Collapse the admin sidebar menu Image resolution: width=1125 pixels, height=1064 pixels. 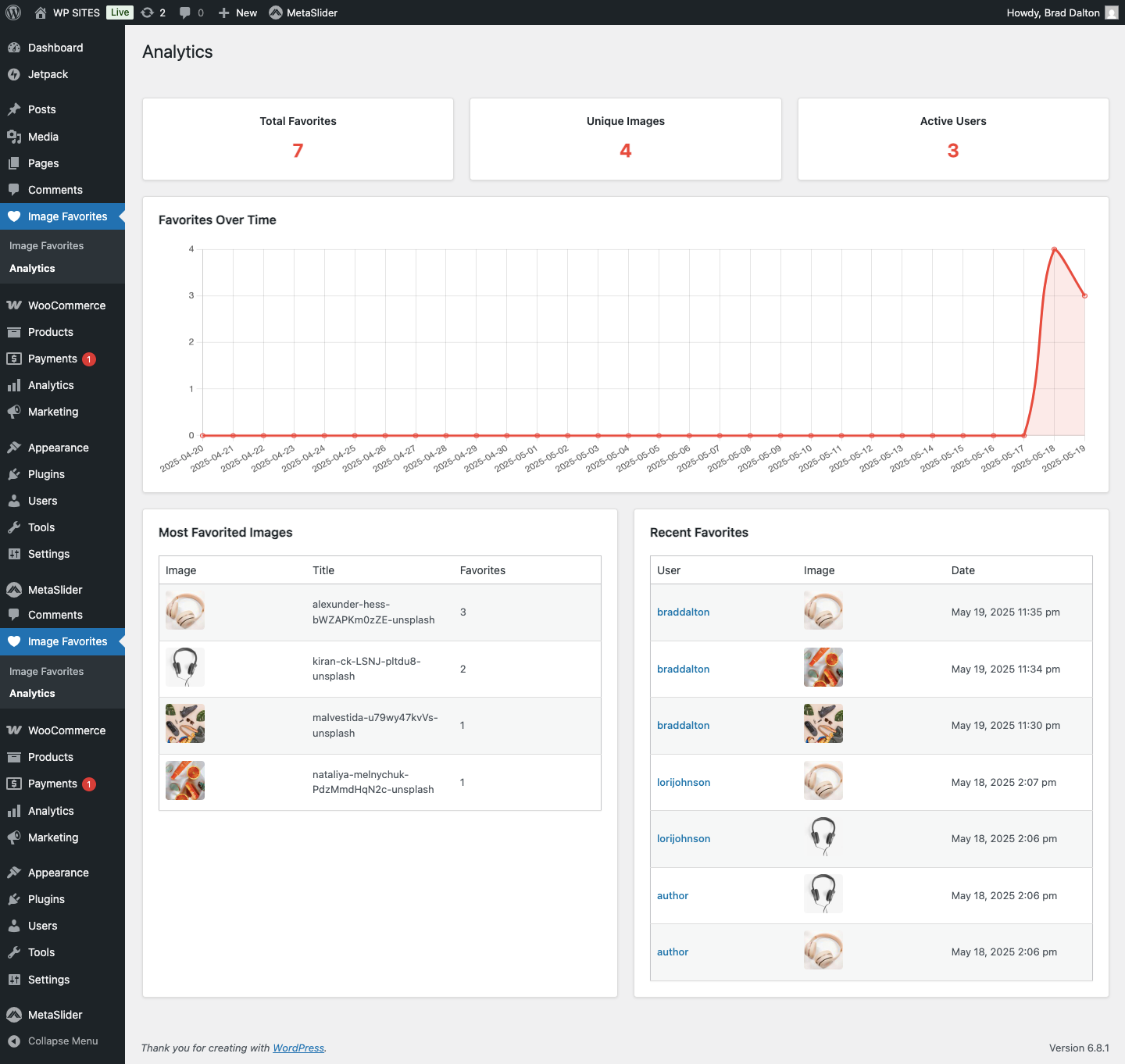tap(53, 1041)
